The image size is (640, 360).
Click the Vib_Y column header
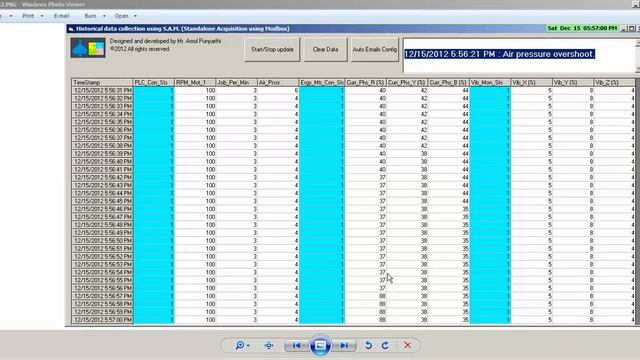[573, 82]
